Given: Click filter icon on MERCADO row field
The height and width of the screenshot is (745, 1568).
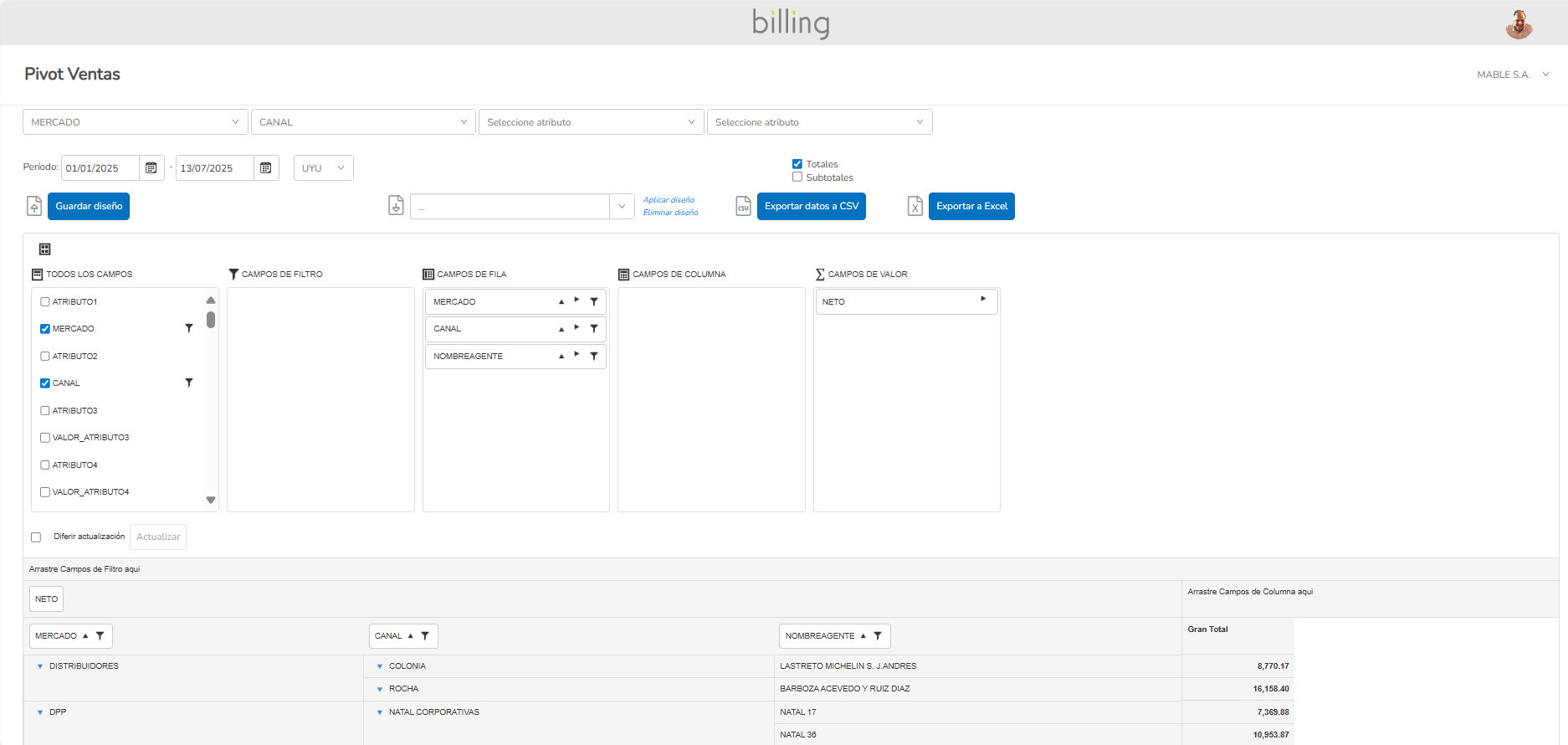Looking at the screenshot, I should click(x=593, y=302).
